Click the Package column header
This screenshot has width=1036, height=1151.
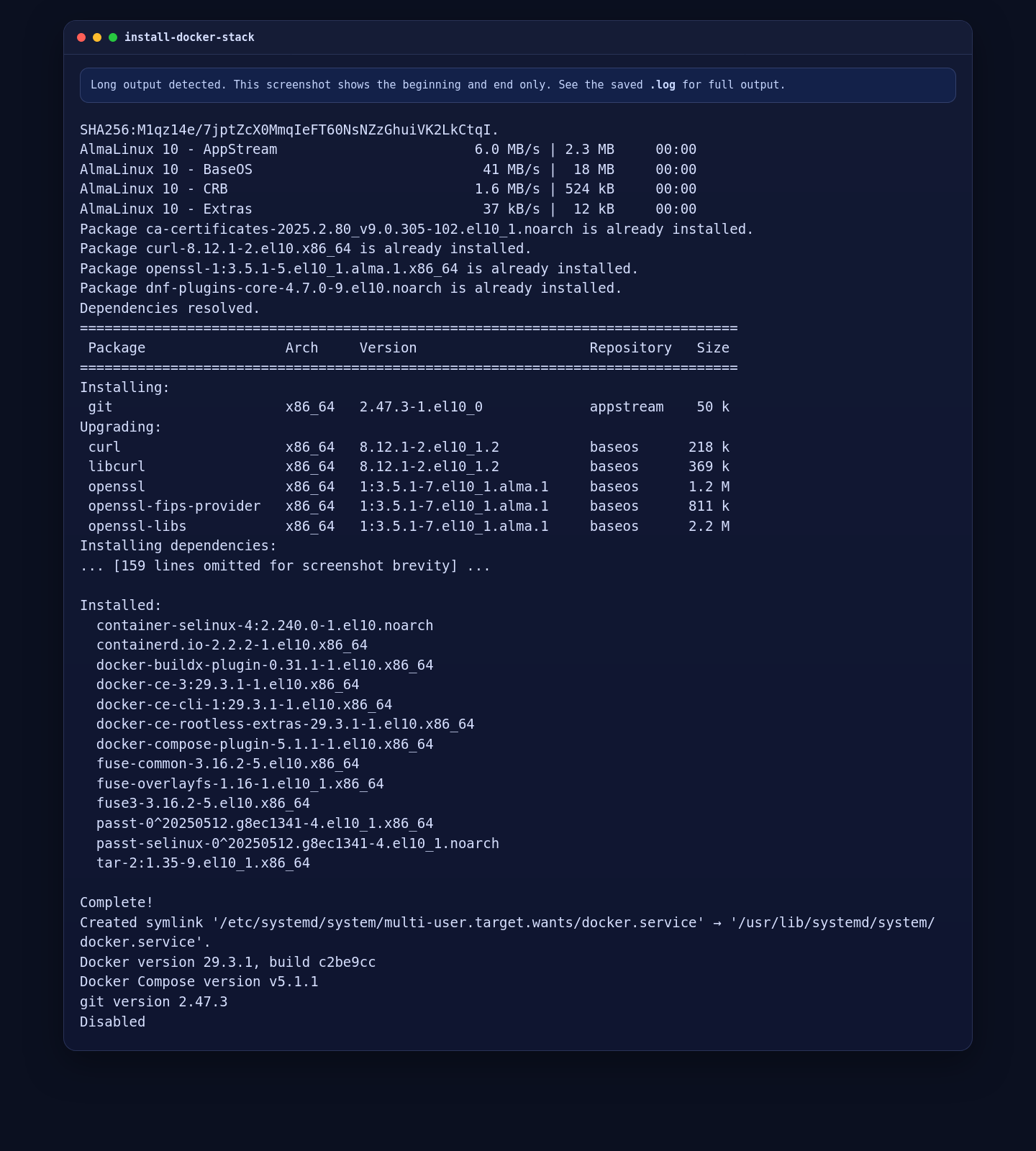coord(117,348)
